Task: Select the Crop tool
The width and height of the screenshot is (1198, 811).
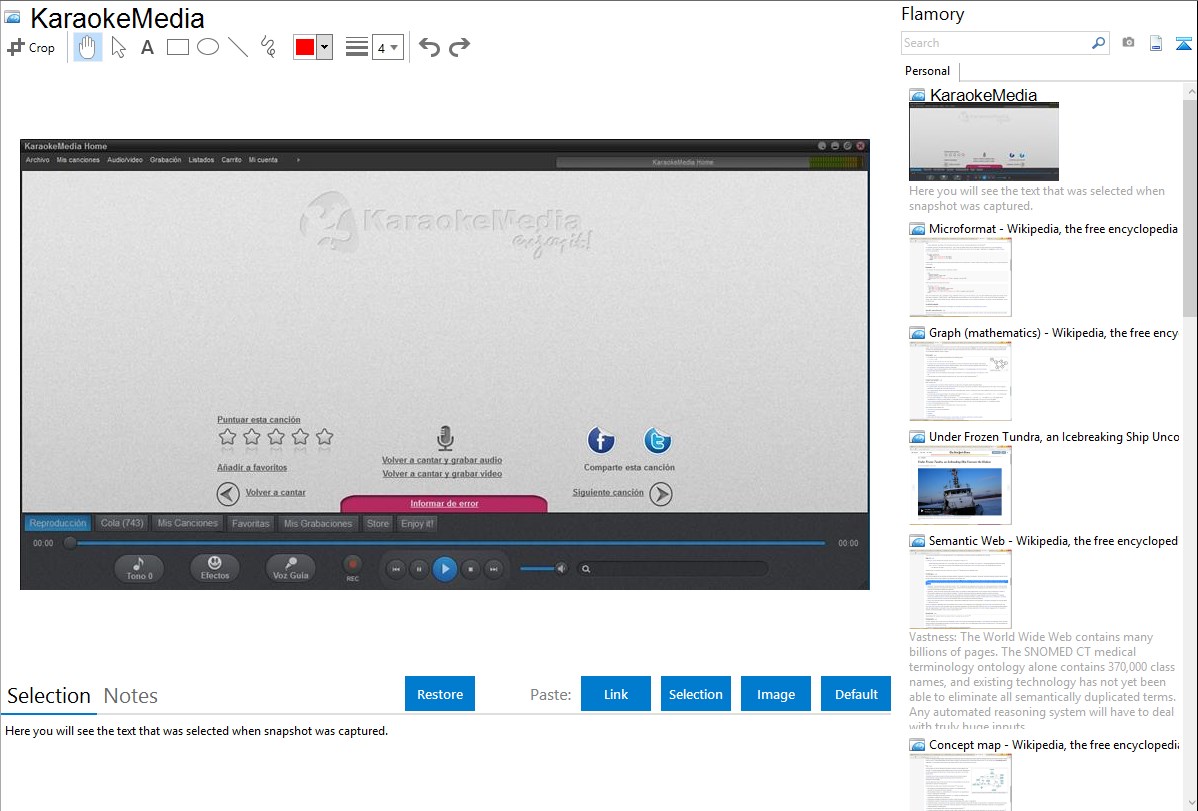Action: [x=31, y=47]
